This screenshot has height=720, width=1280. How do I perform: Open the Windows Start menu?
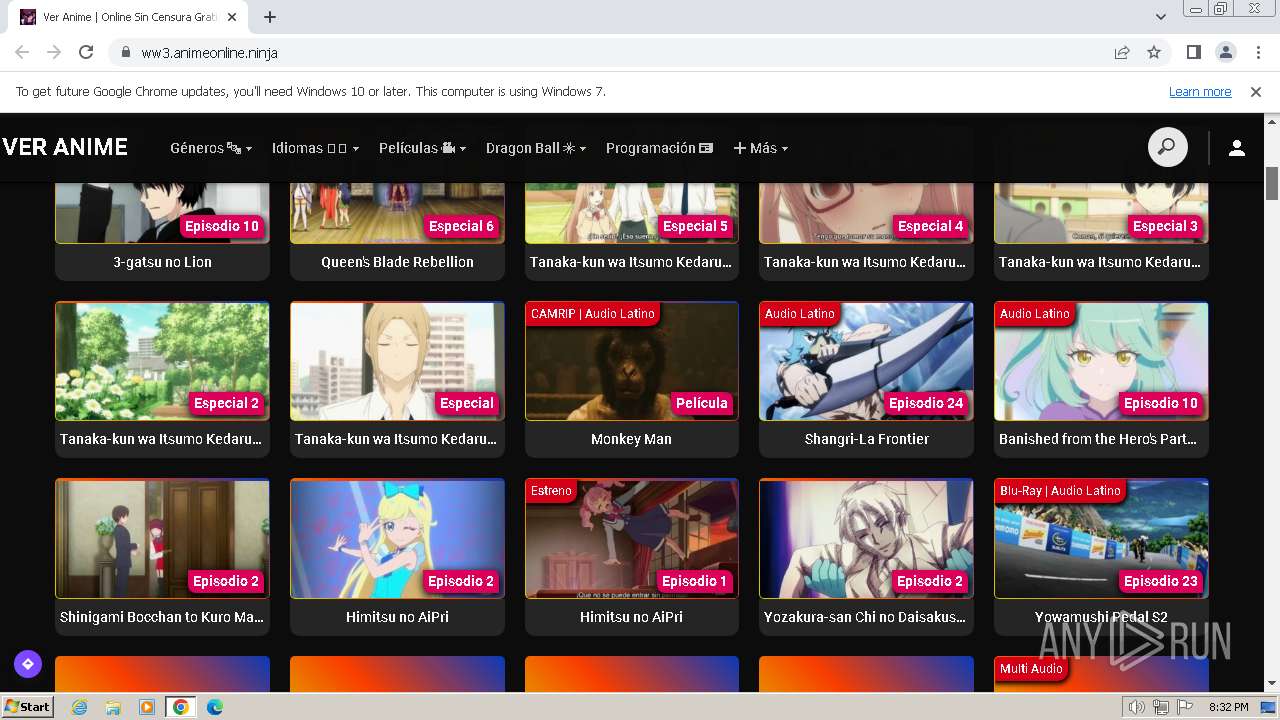(28, 707)
